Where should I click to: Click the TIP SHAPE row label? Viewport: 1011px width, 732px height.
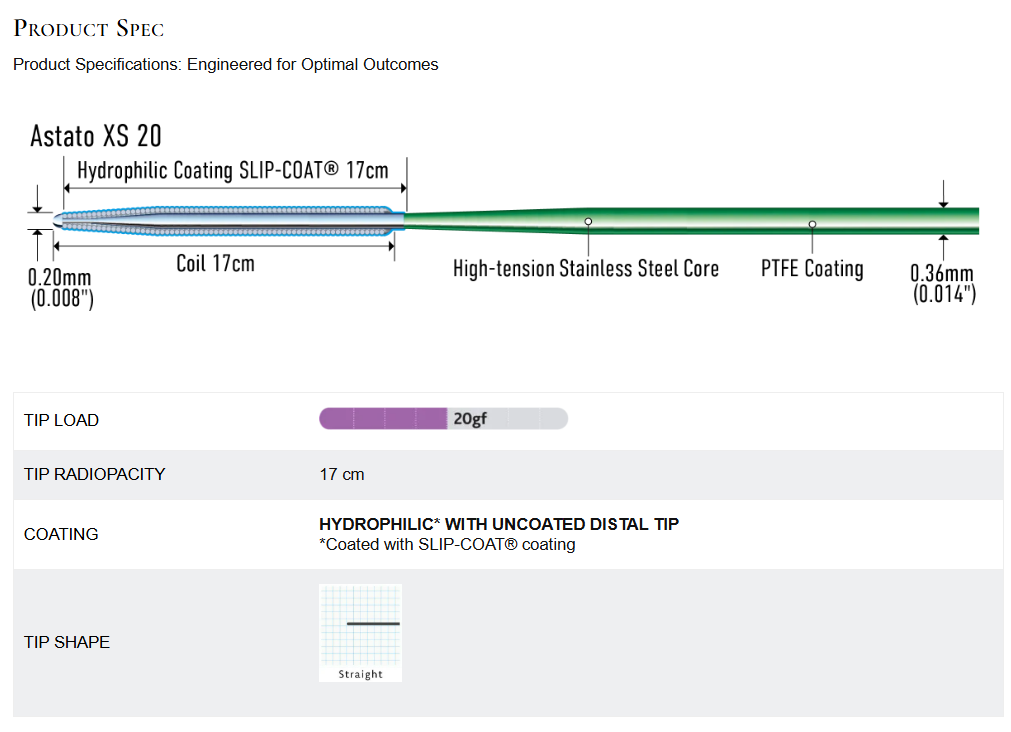[67, 642]
